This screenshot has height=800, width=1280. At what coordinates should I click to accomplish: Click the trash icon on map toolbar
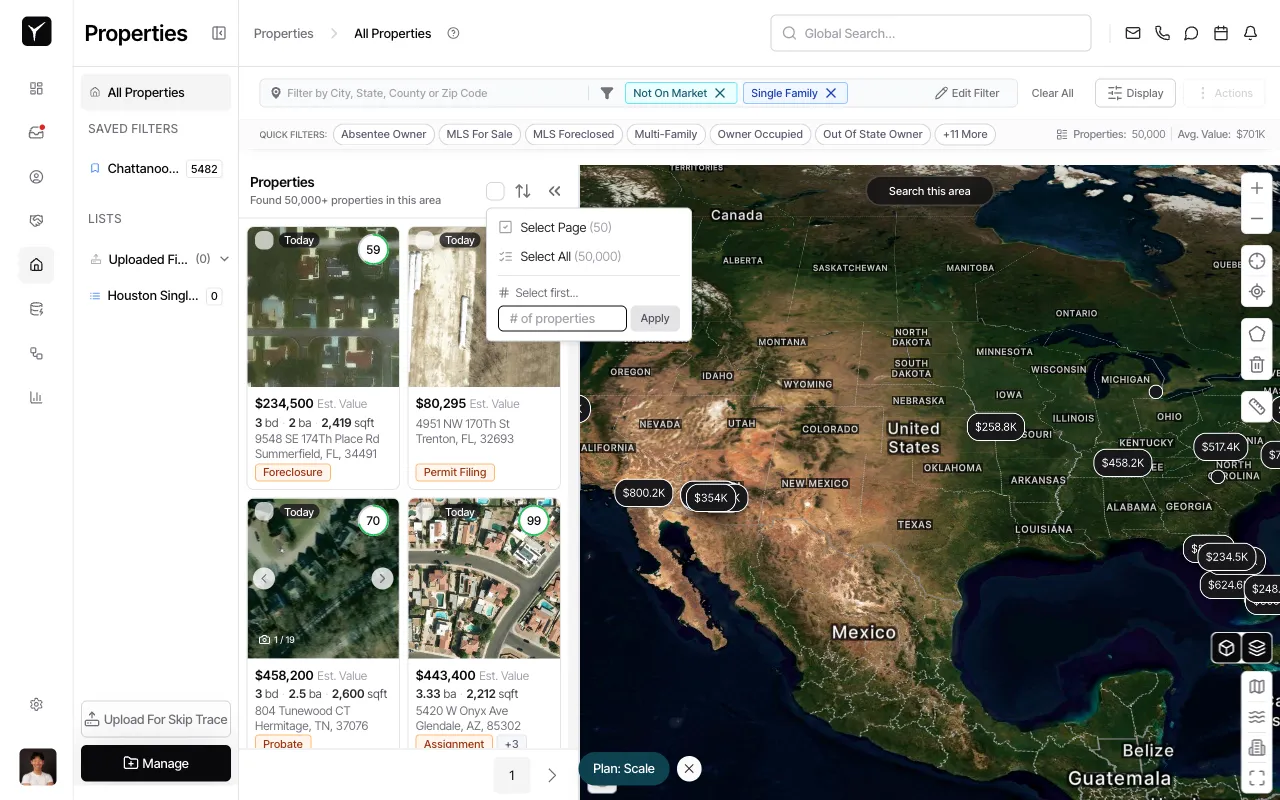tap(1257, 365)
